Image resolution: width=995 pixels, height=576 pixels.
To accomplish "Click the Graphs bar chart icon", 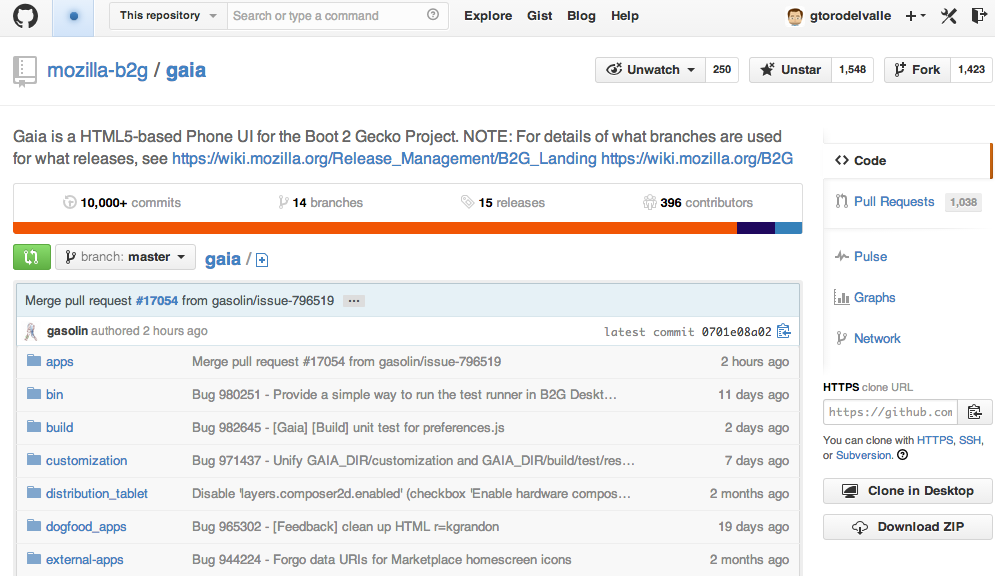I will [841, 297].
